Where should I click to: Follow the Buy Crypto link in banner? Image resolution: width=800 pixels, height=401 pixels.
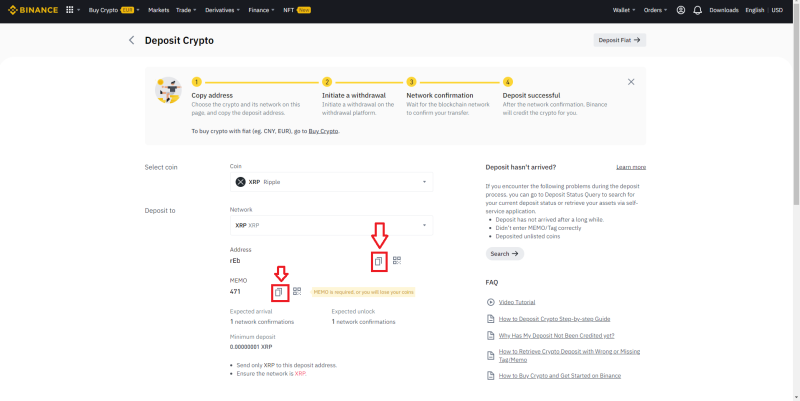[x=323, y=131]
